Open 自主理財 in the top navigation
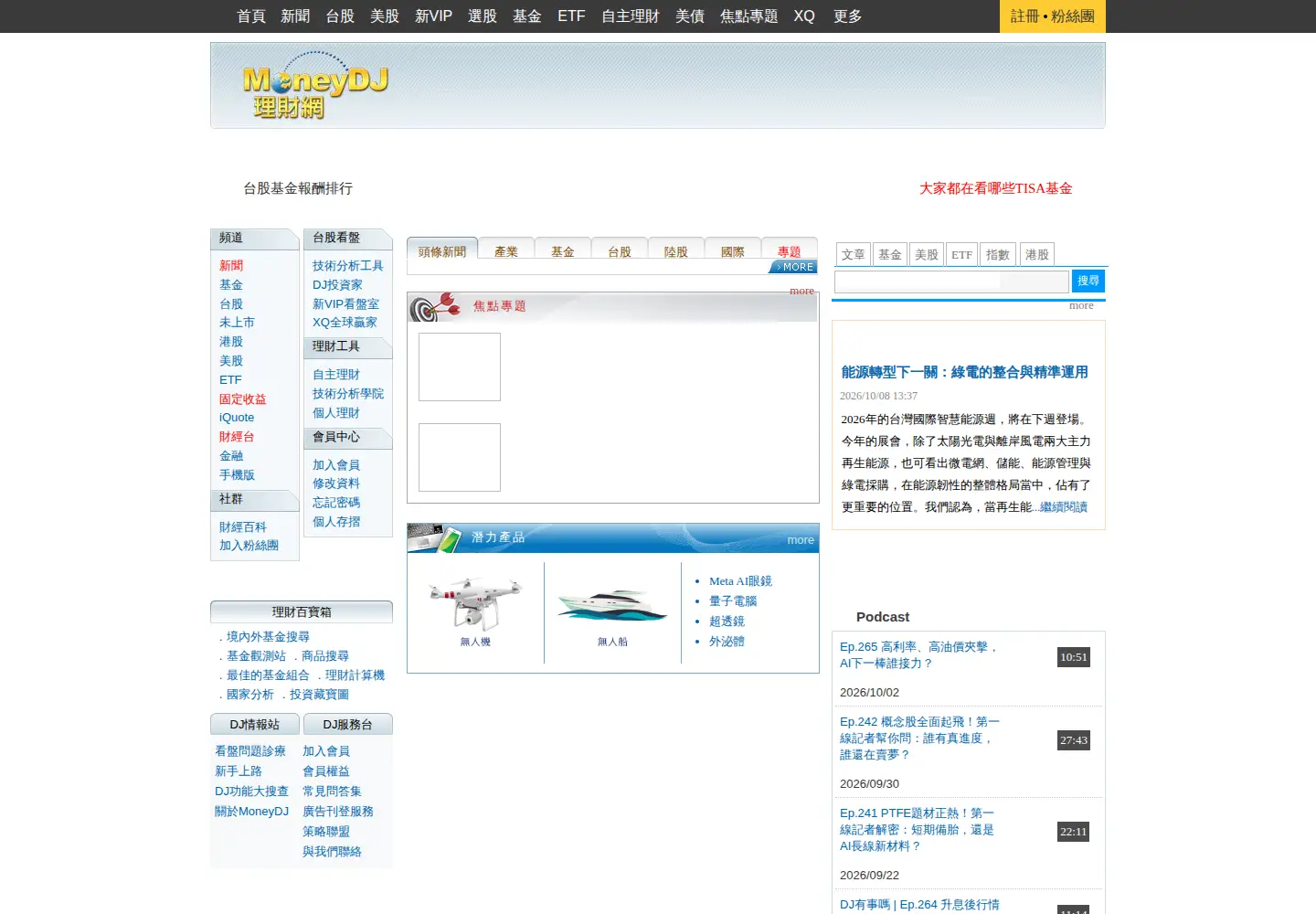1316x914 pixels. (x=631, y=16)
